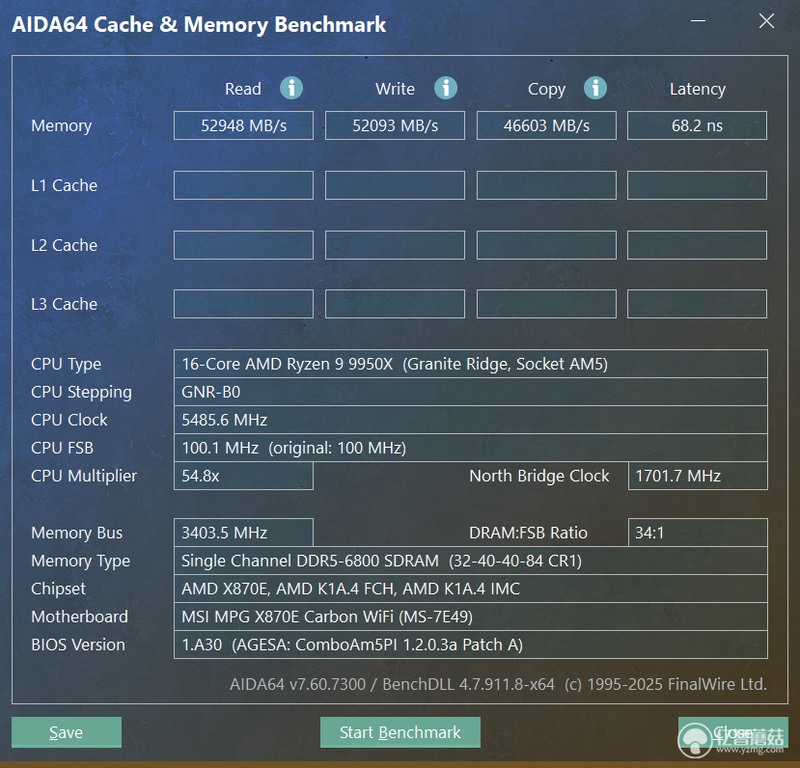Click the CPU Stepping label

[81, 392]
